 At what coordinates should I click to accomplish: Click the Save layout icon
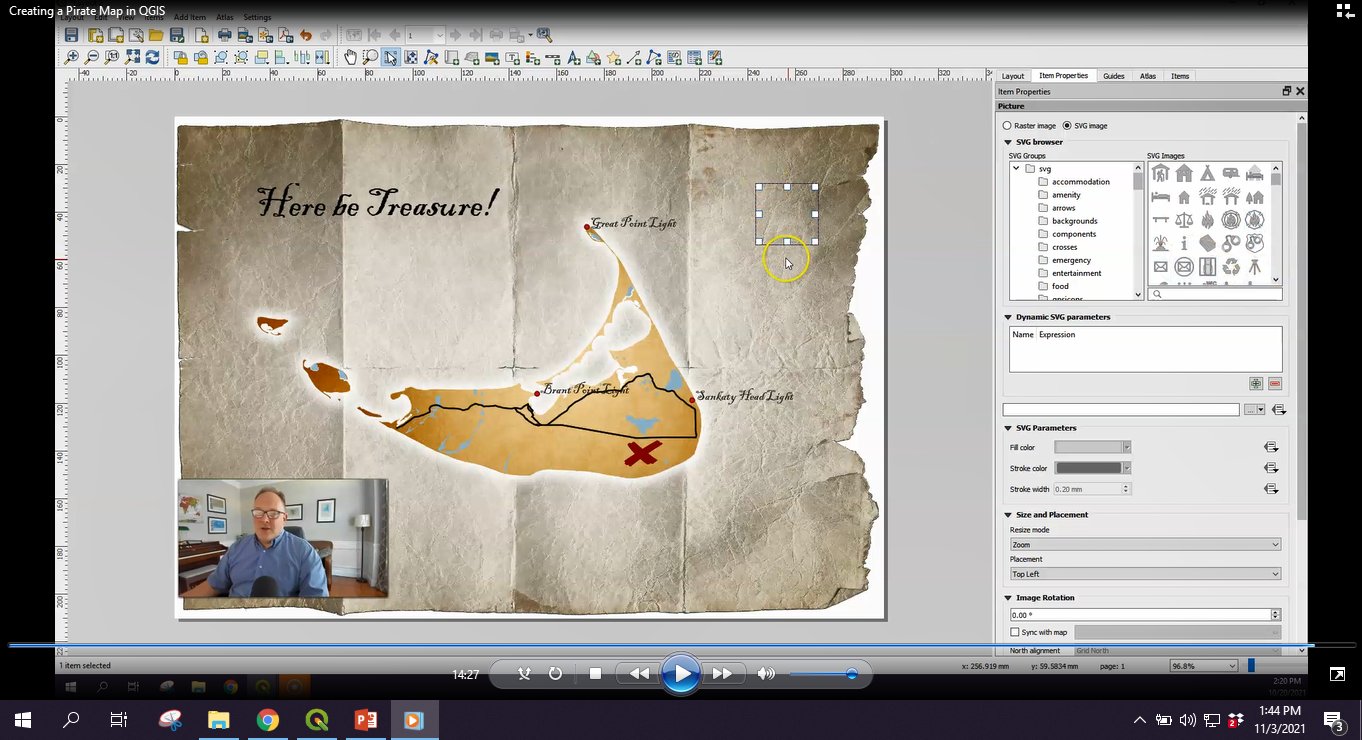point(72,35)
